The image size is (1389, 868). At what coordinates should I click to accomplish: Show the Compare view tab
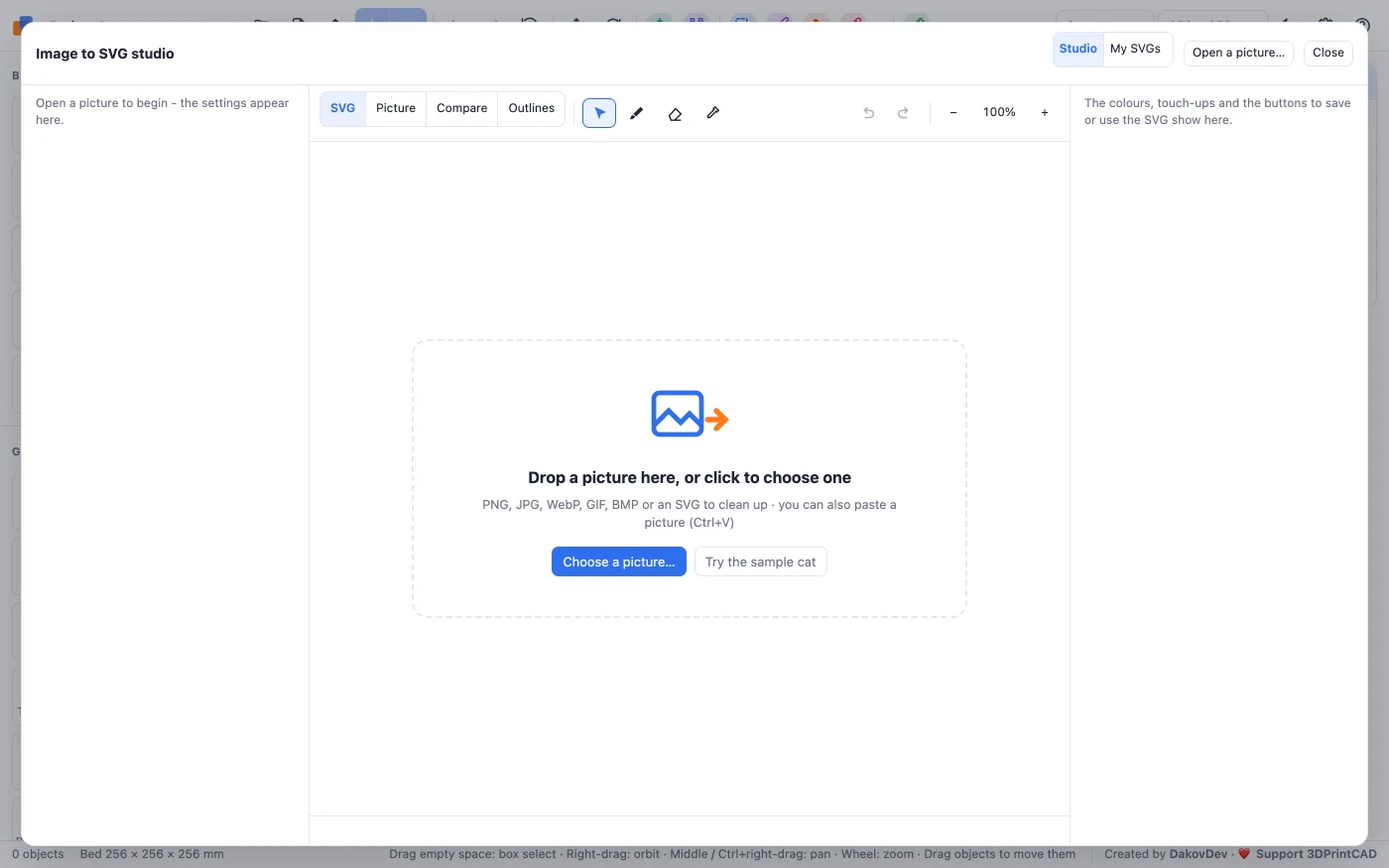[x=462, y=108]
